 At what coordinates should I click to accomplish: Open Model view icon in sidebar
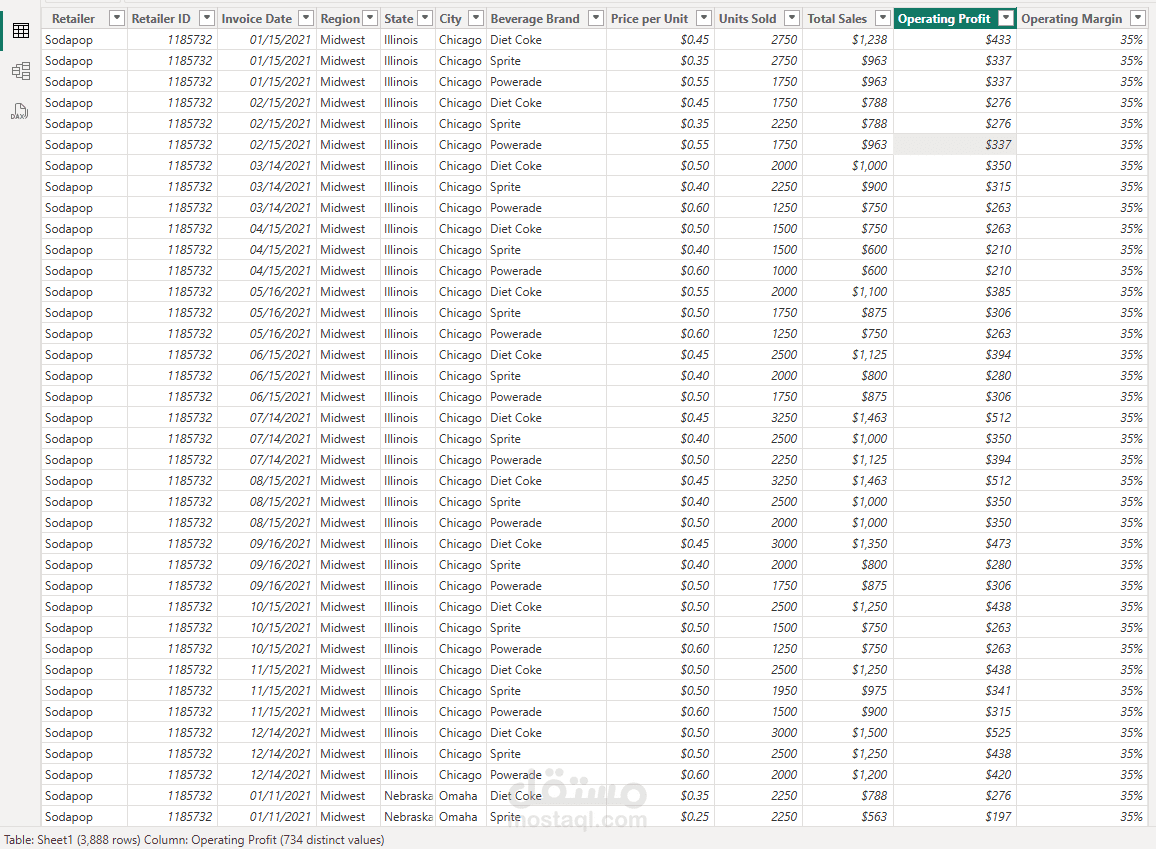(x=21, y=71)
